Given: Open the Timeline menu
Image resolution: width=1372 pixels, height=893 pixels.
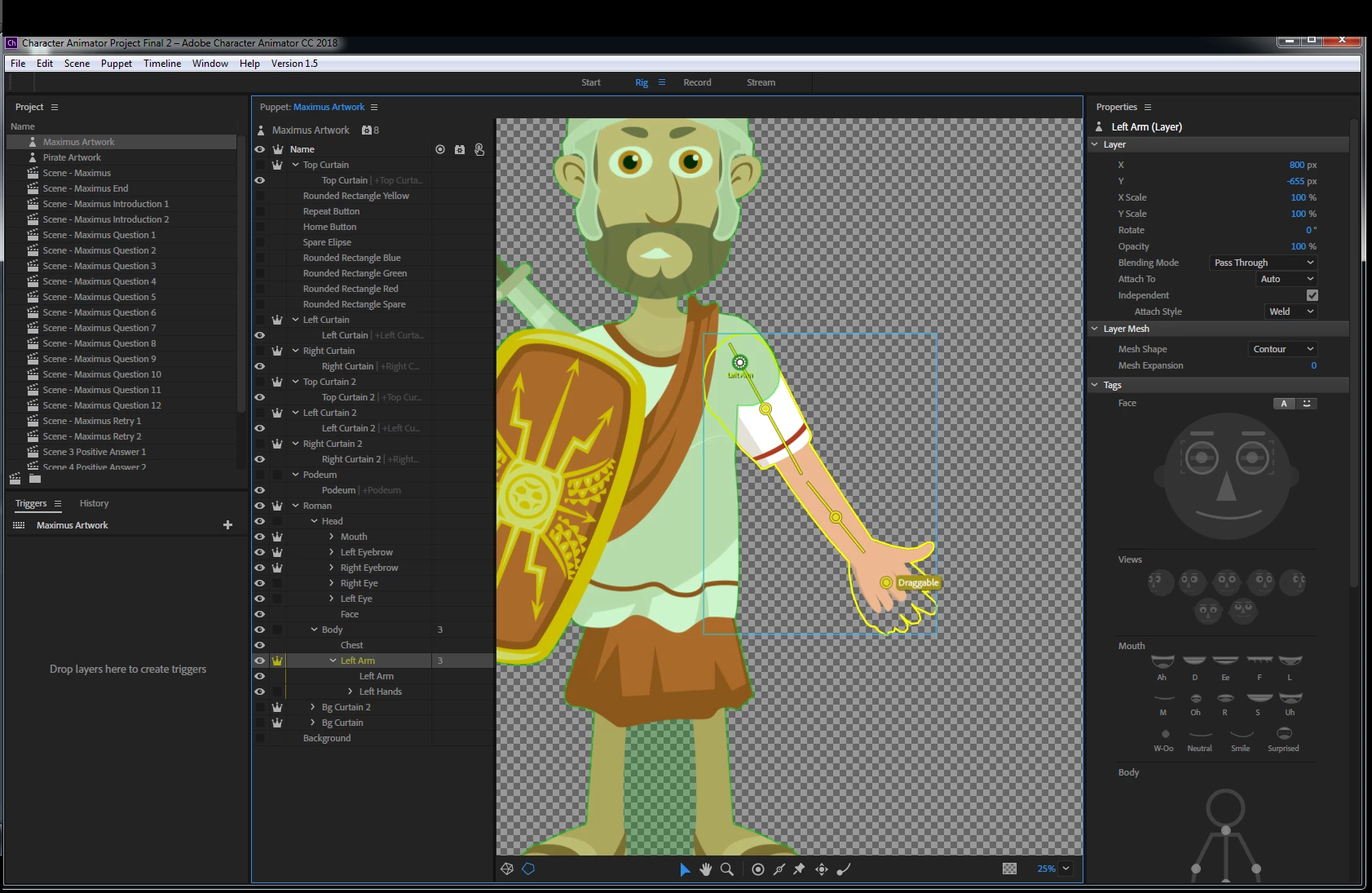Looking at the screenshot, I should point(162,64).
